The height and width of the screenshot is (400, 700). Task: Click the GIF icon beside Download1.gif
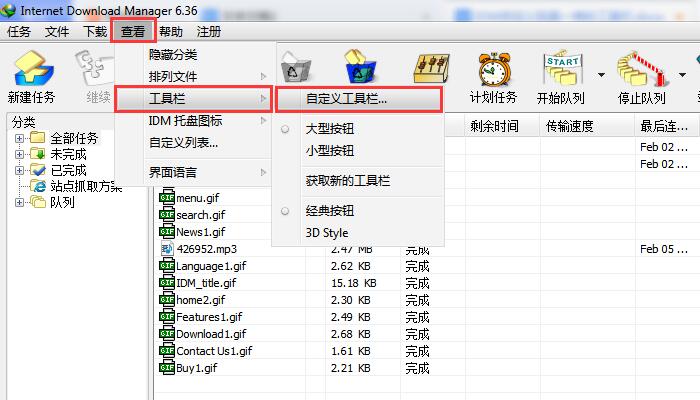(167, 333)
